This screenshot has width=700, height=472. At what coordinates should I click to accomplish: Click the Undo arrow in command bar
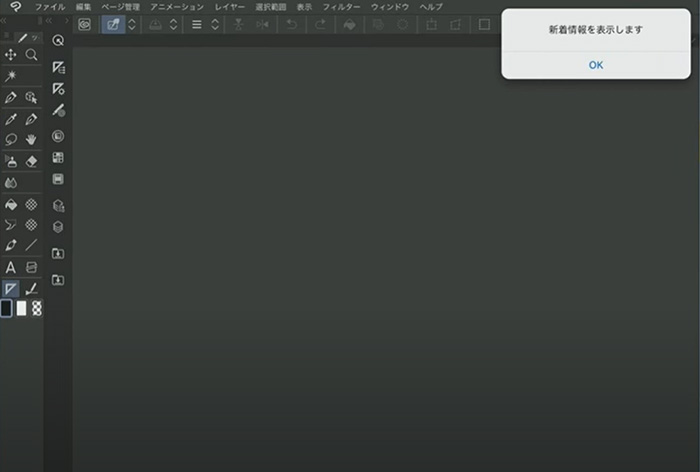292,24
